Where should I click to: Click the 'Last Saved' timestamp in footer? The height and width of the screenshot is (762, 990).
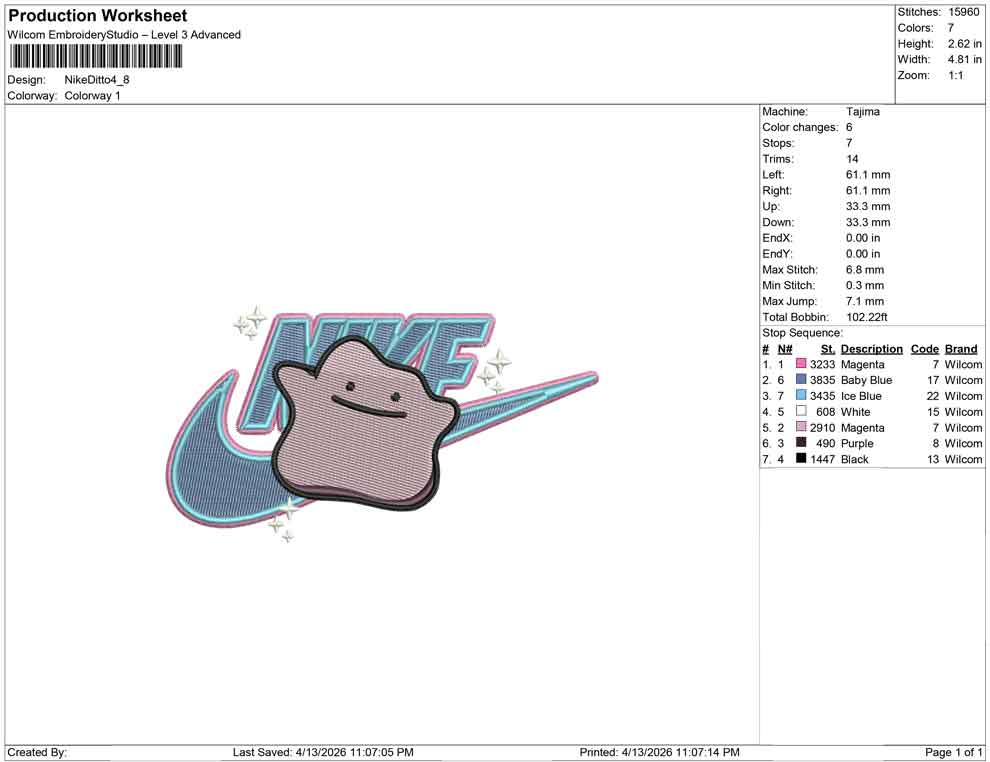(323, 752)
